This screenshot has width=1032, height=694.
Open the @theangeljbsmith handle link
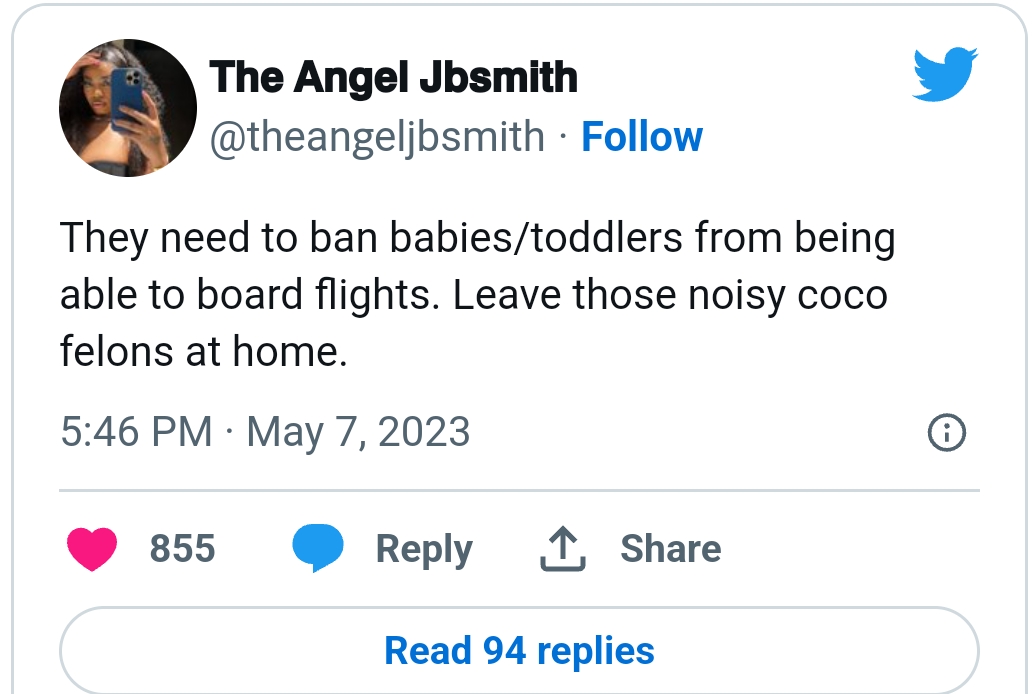click(x=377, y=137)
